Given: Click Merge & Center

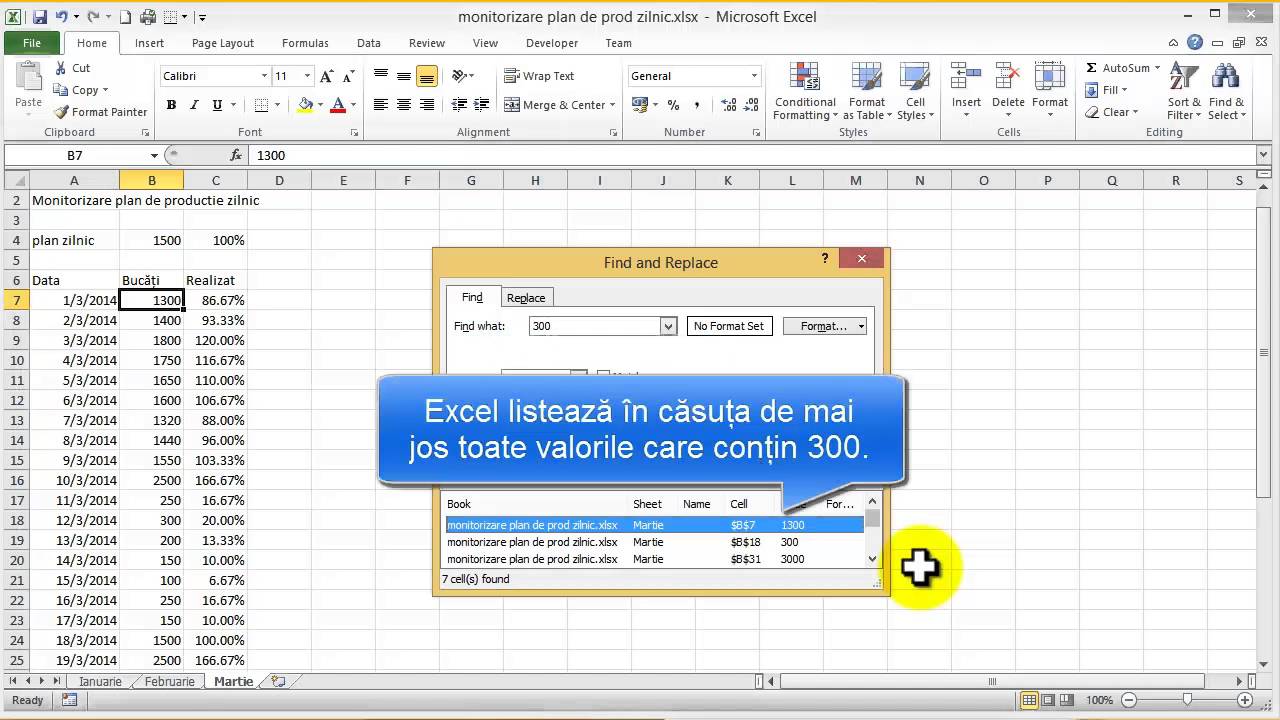Looking at the screenshot, I should point(554,105).
